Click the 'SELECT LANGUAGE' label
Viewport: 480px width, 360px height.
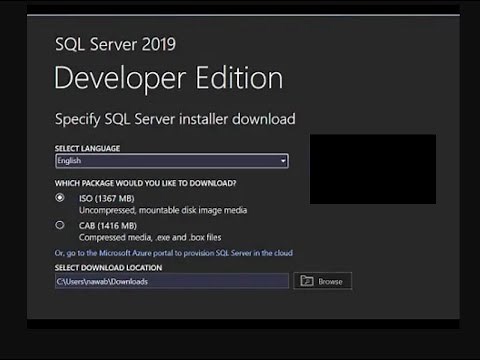87,148
